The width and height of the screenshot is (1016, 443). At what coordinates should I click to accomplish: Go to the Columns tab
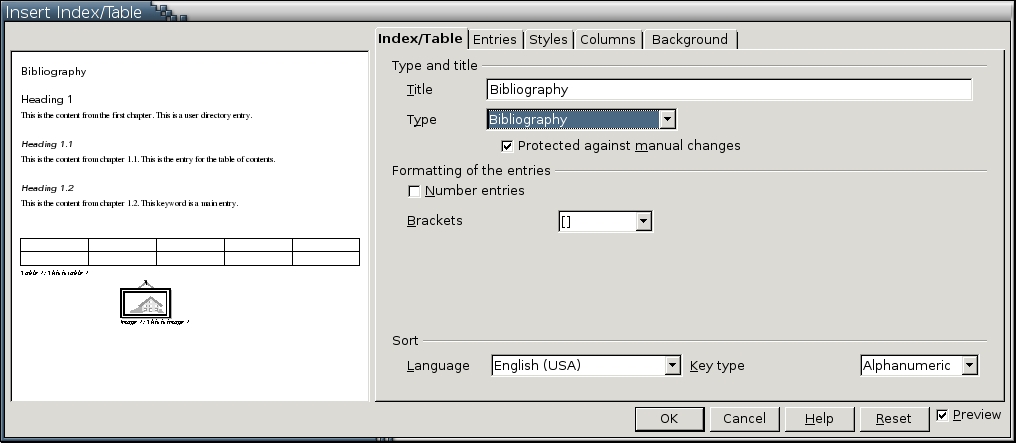607,40
